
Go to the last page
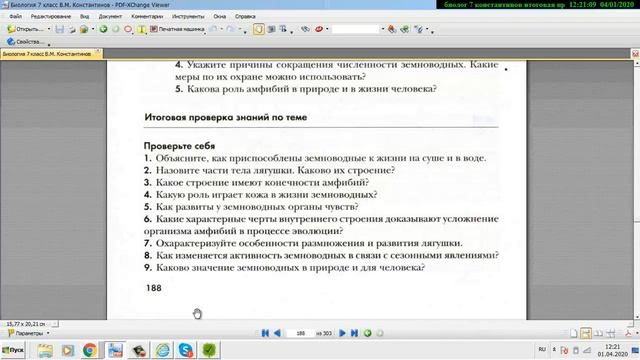point(355,333)
